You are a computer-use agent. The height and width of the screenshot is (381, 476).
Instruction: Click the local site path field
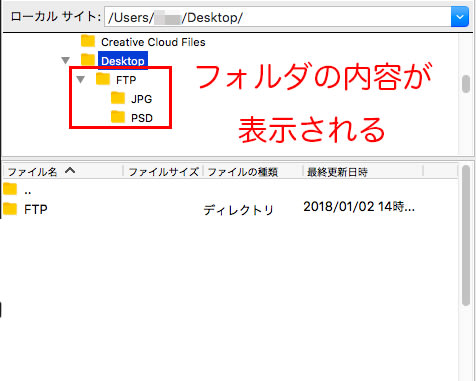coord(277,17)
